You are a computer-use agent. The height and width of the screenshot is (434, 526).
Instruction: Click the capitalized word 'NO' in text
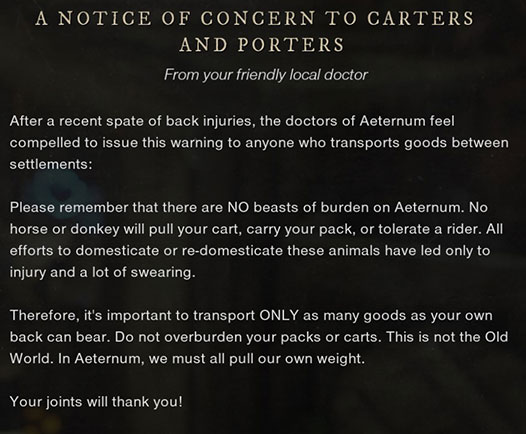pos(238,208)
